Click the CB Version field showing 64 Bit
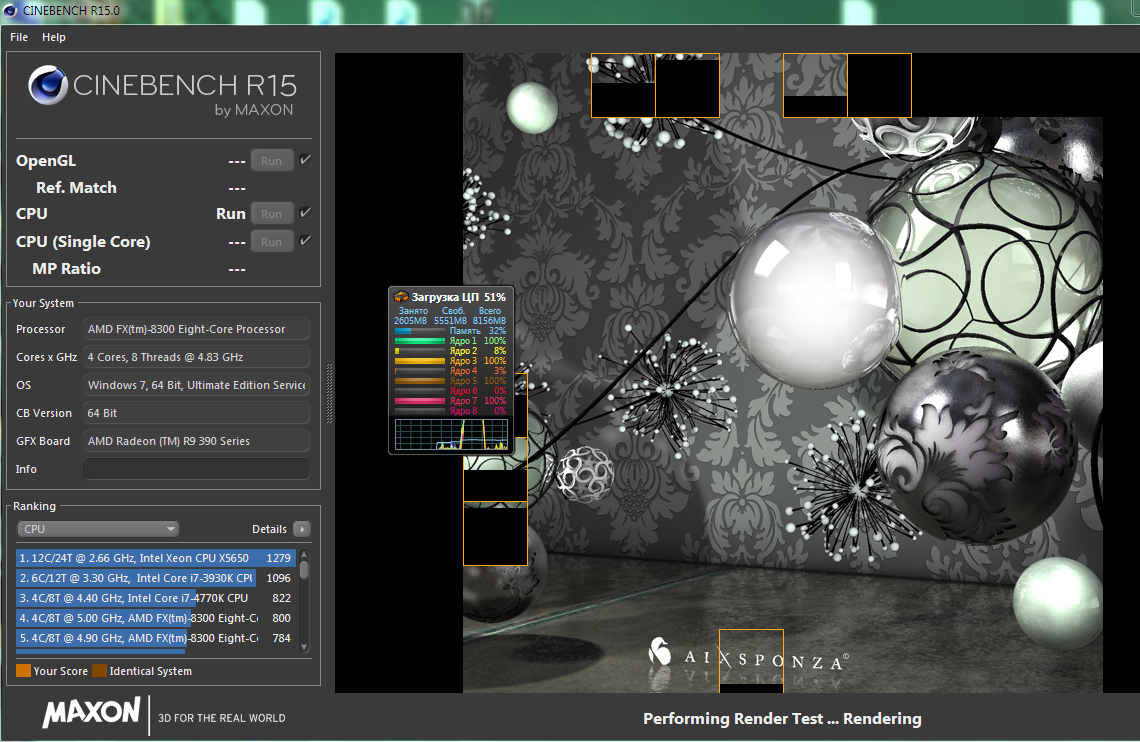Viewport: 1140px width, 742px height. pyautogui.click(x=196, y=413)
